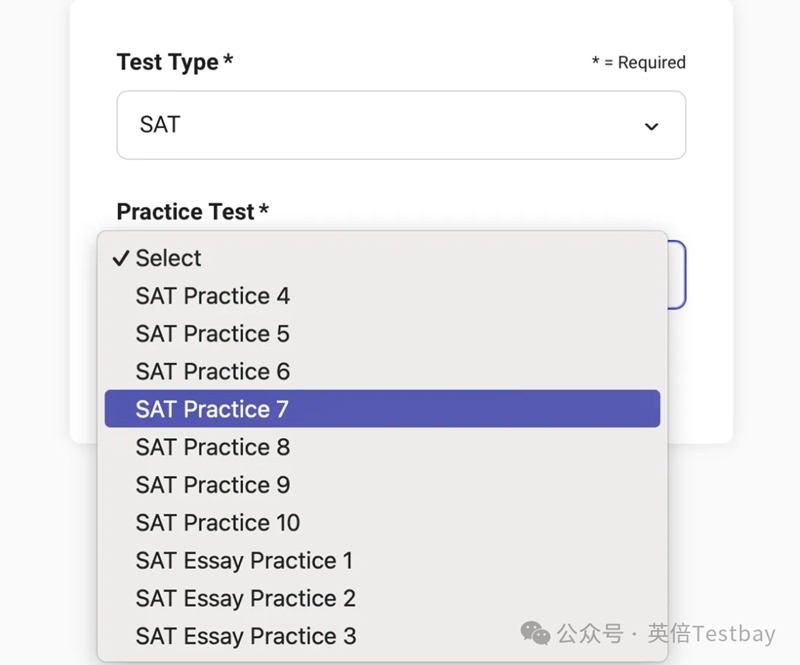The image size is (800, 665).
Task: Click the "* = Required" note
Action: tap(638, 62)
